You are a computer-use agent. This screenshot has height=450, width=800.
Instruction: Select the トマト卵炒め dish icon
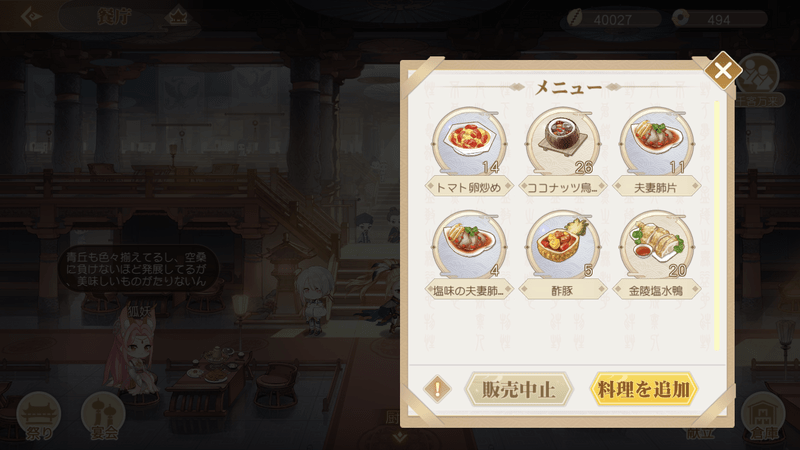[469, 142]
